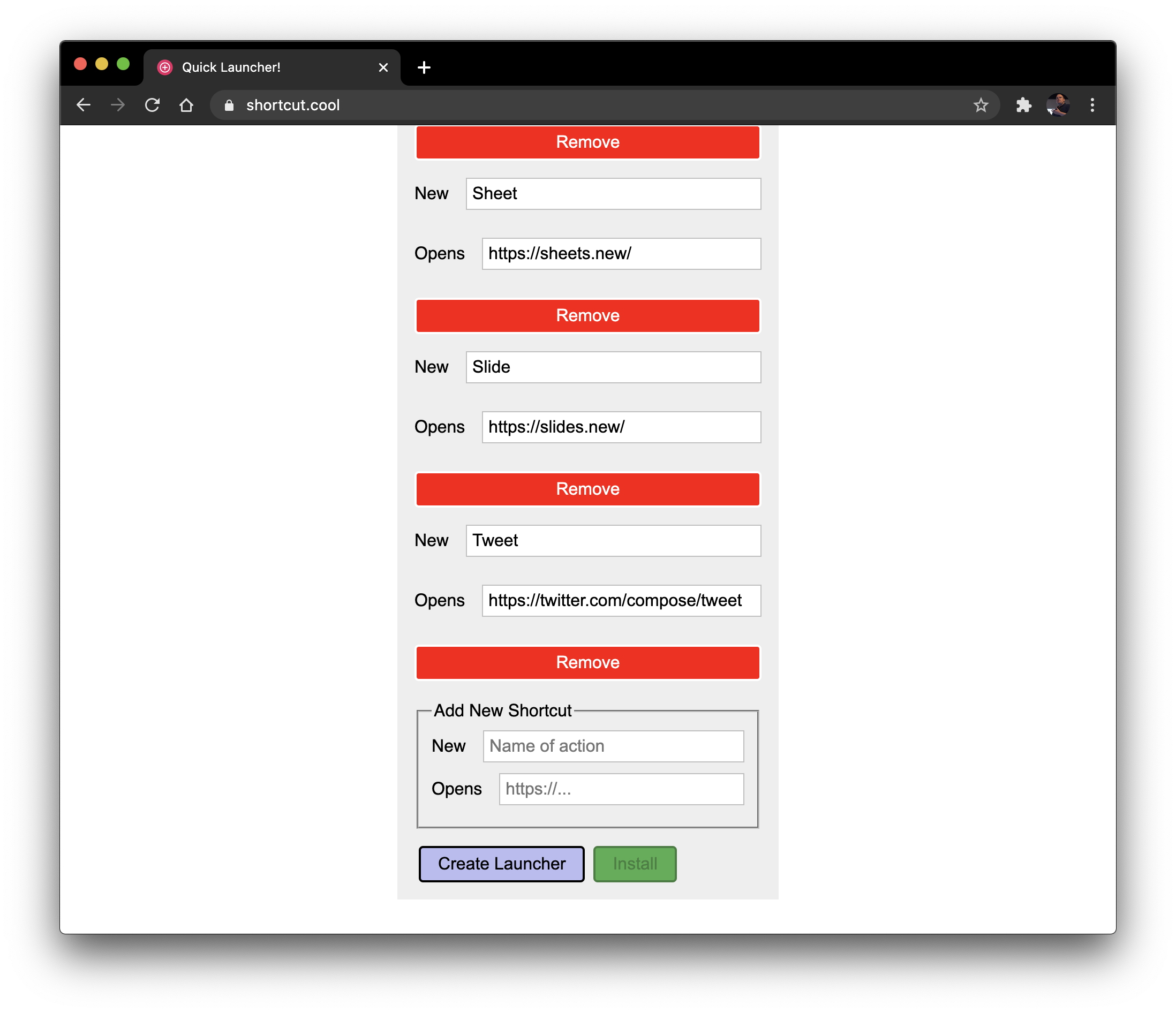Screen dimensions: 1176x1013
Task: Edit the https://slides.new/ URL field
Action: 621,427
